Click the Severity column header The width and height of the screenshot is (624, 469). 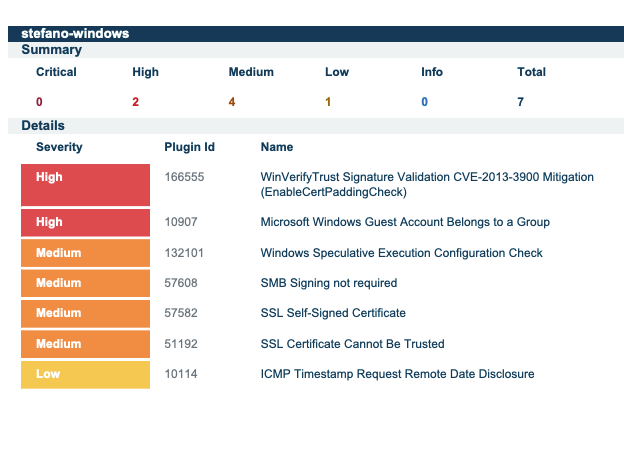click(59, 147)
